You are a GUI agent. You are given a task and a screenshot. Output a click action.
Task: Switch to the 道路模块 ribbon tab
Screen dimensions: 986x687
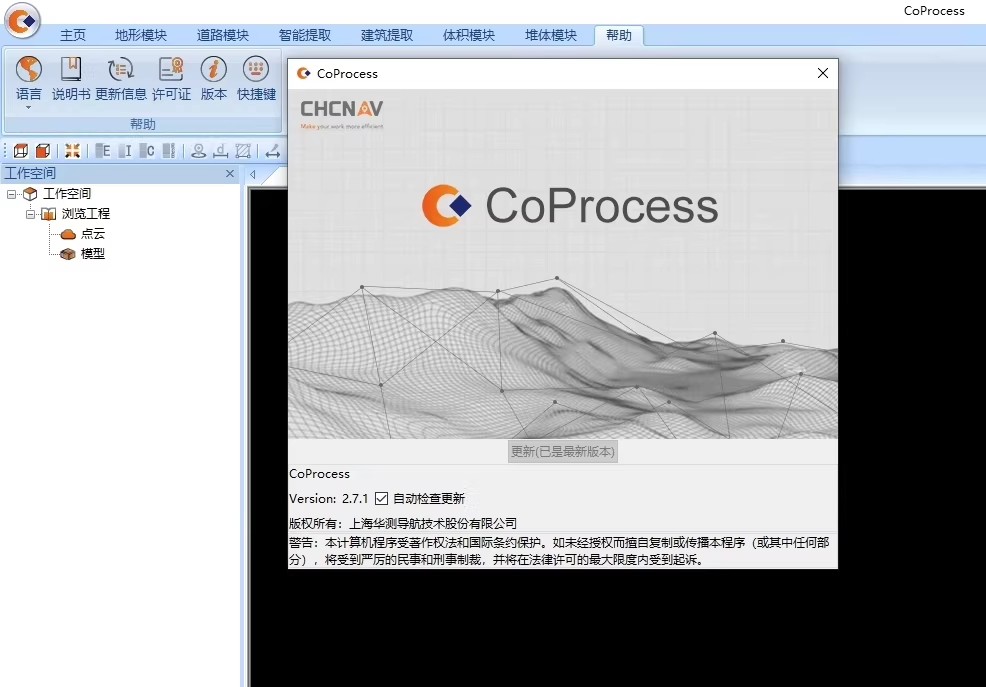(223, 35)
